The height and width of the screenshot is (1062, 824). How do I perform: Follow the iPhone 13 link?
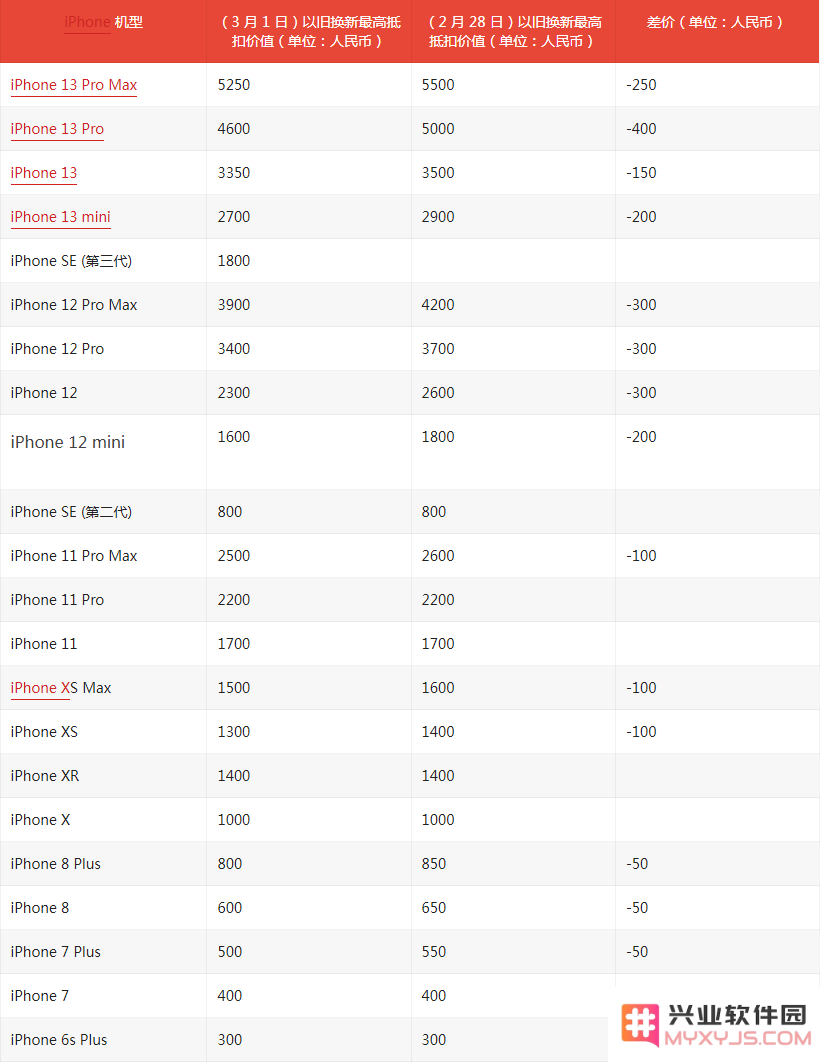pyautogui.click(x=44, y=173)
